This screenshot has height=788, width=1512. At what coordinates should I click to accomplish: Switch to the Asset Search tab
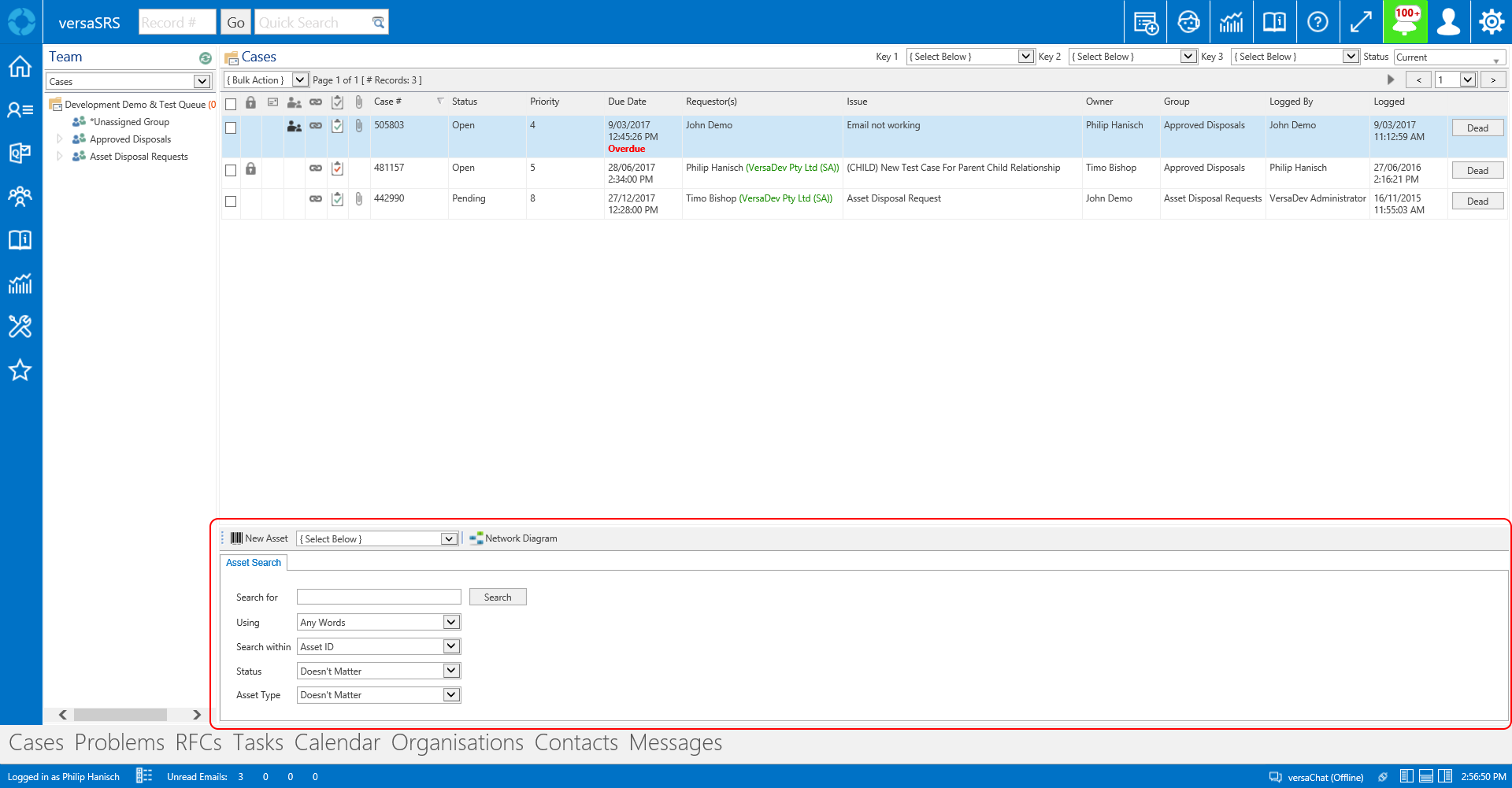(x=253, y=562)
